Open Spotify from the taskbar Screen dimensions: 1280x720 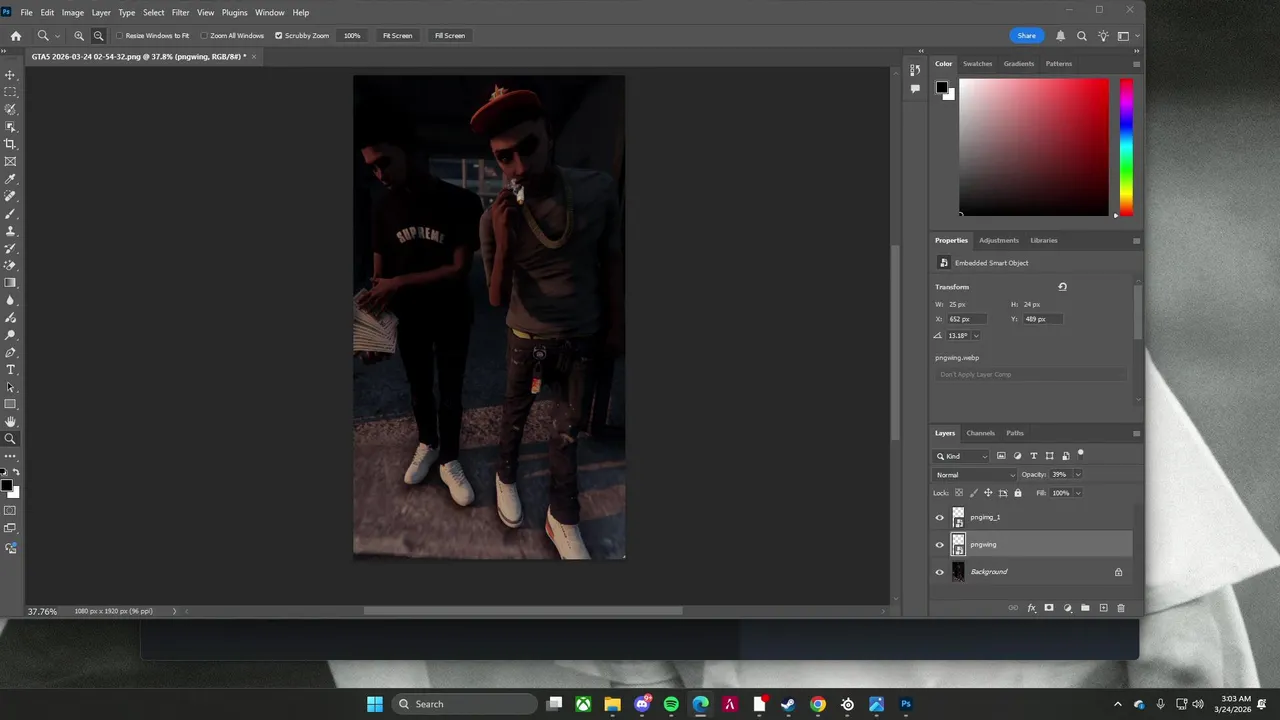click(x=671, y=704)
